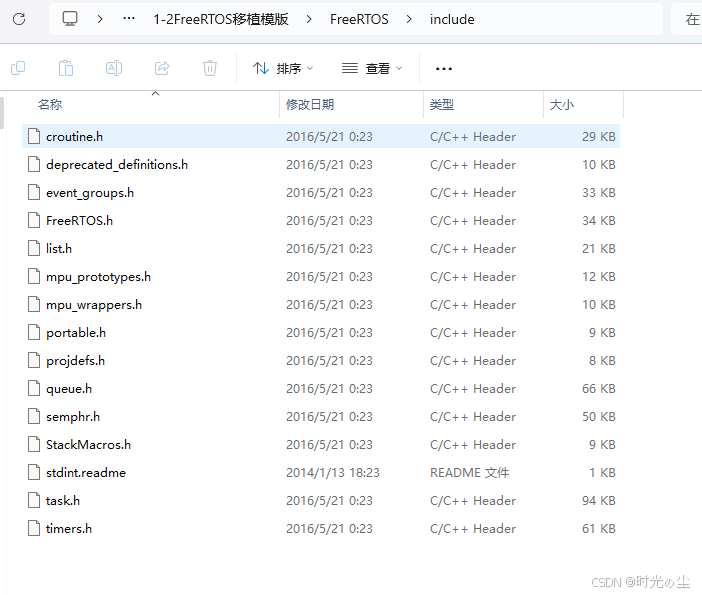Select the StackMacros.h file name

(x=88, y=445)
